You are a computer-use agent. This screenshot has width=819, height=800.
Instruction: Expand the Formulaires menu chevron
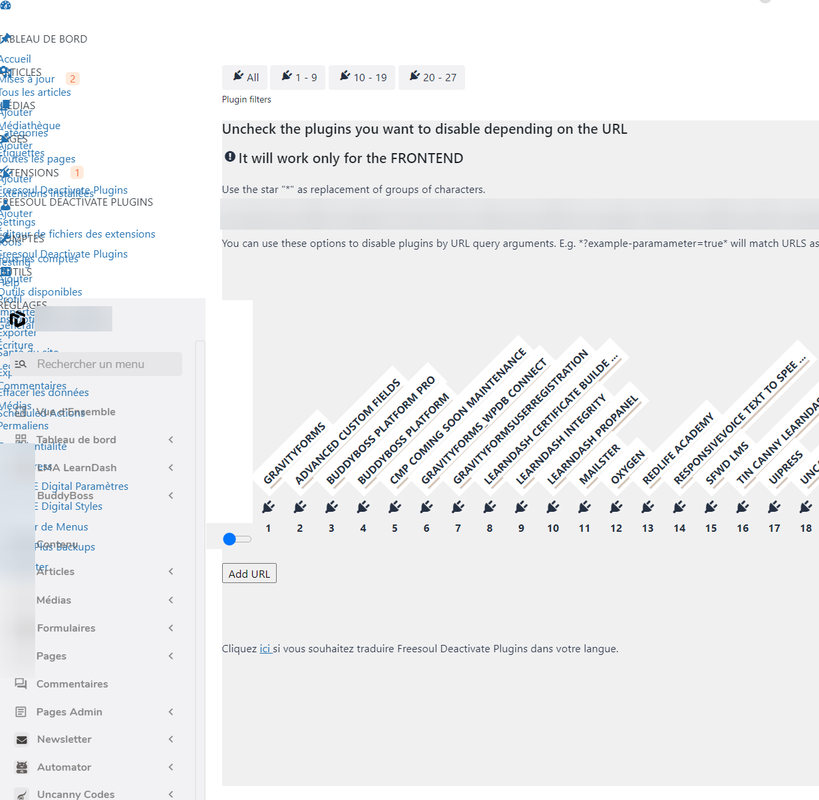tap(171, 628)
